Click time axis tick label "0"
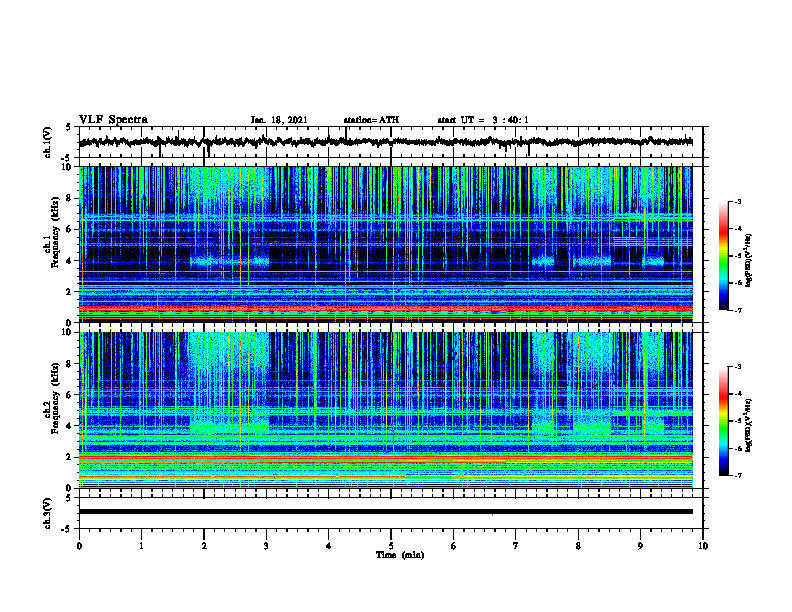The height and width of the screenshot is (612, 792). click(79, 546)
